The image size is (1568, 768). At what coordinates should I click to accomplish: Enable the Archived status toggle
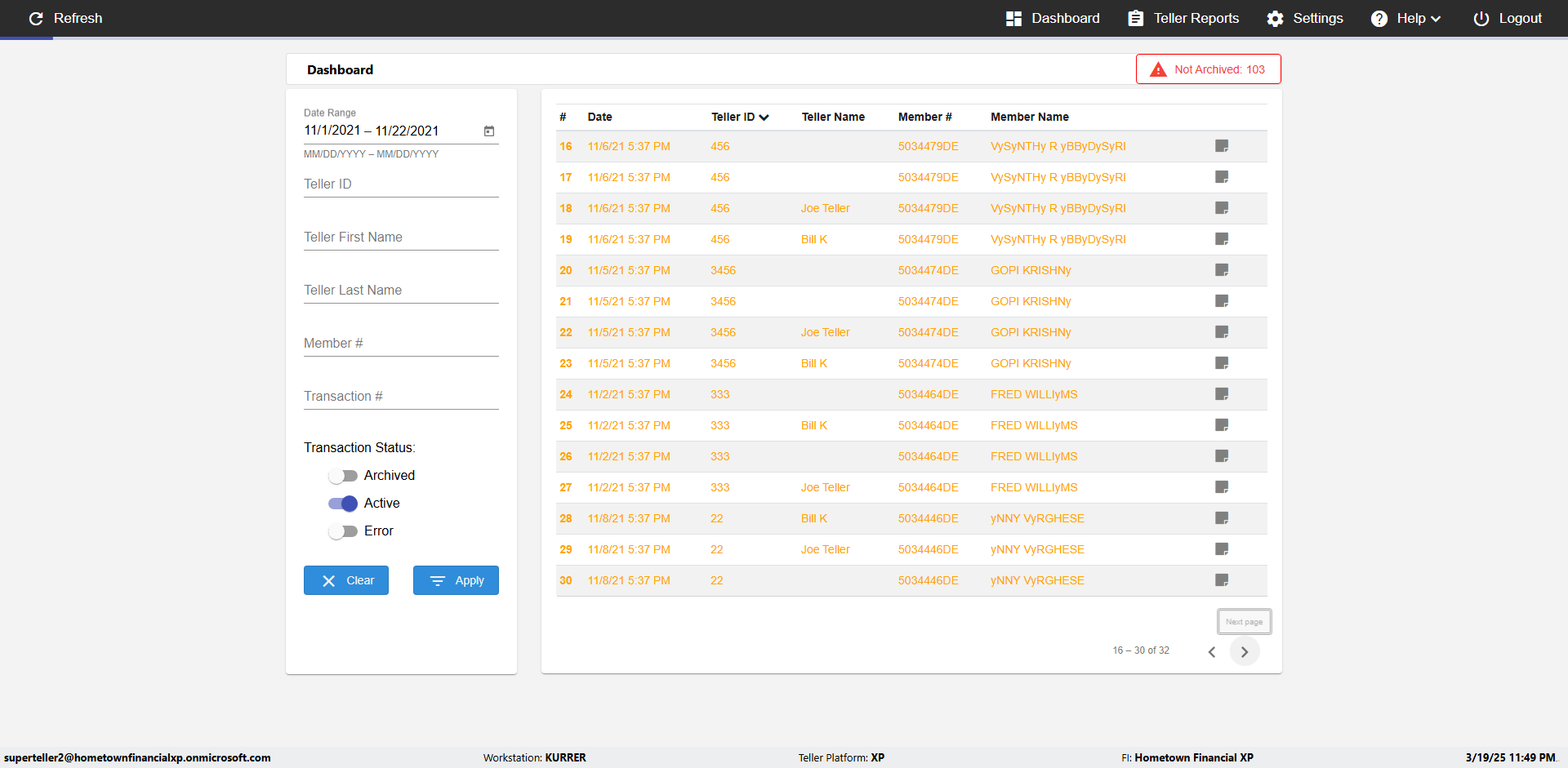click(x=343, y=476)
